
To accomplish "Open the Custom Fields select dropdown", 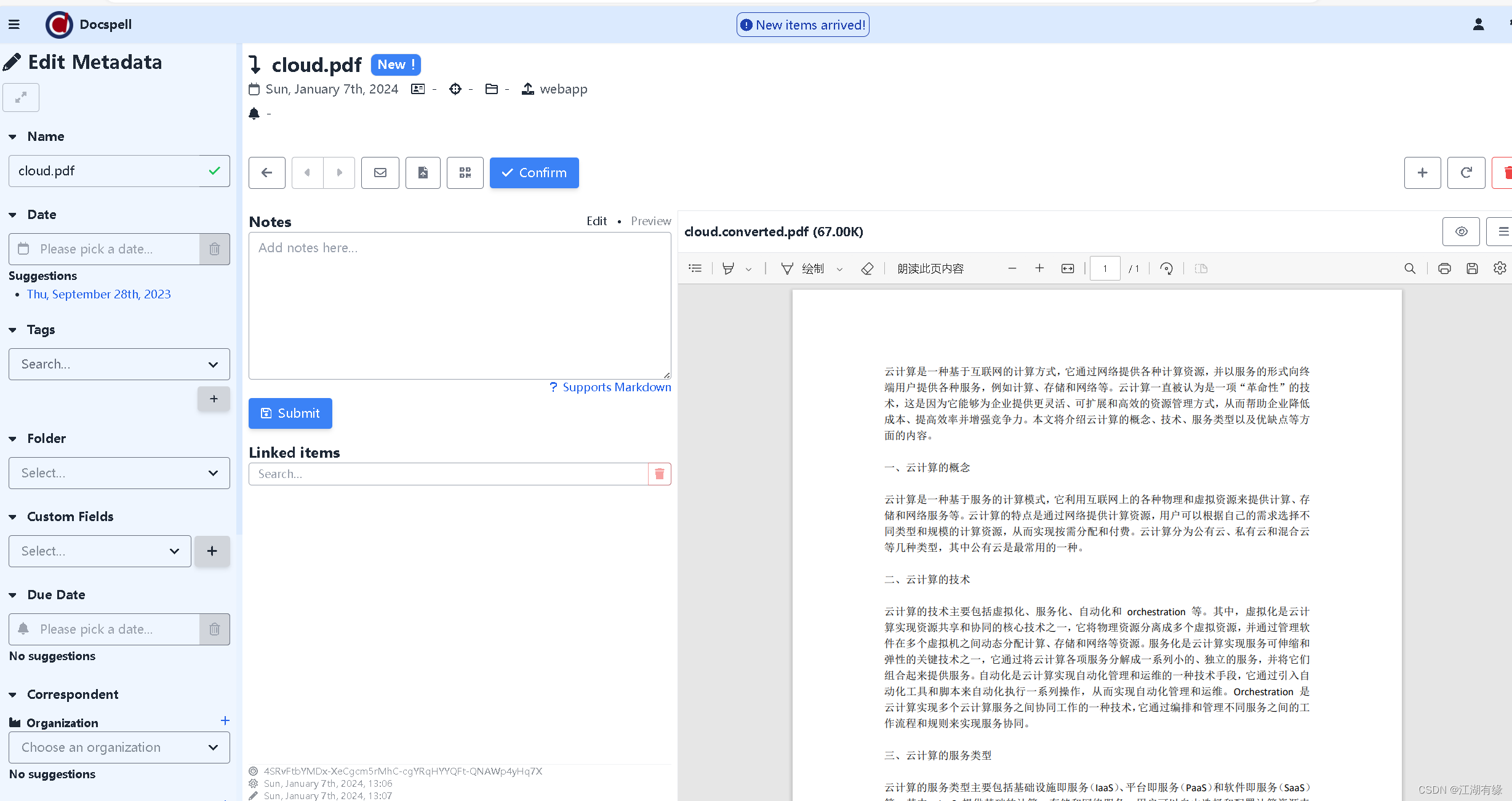I will [100, 551].
